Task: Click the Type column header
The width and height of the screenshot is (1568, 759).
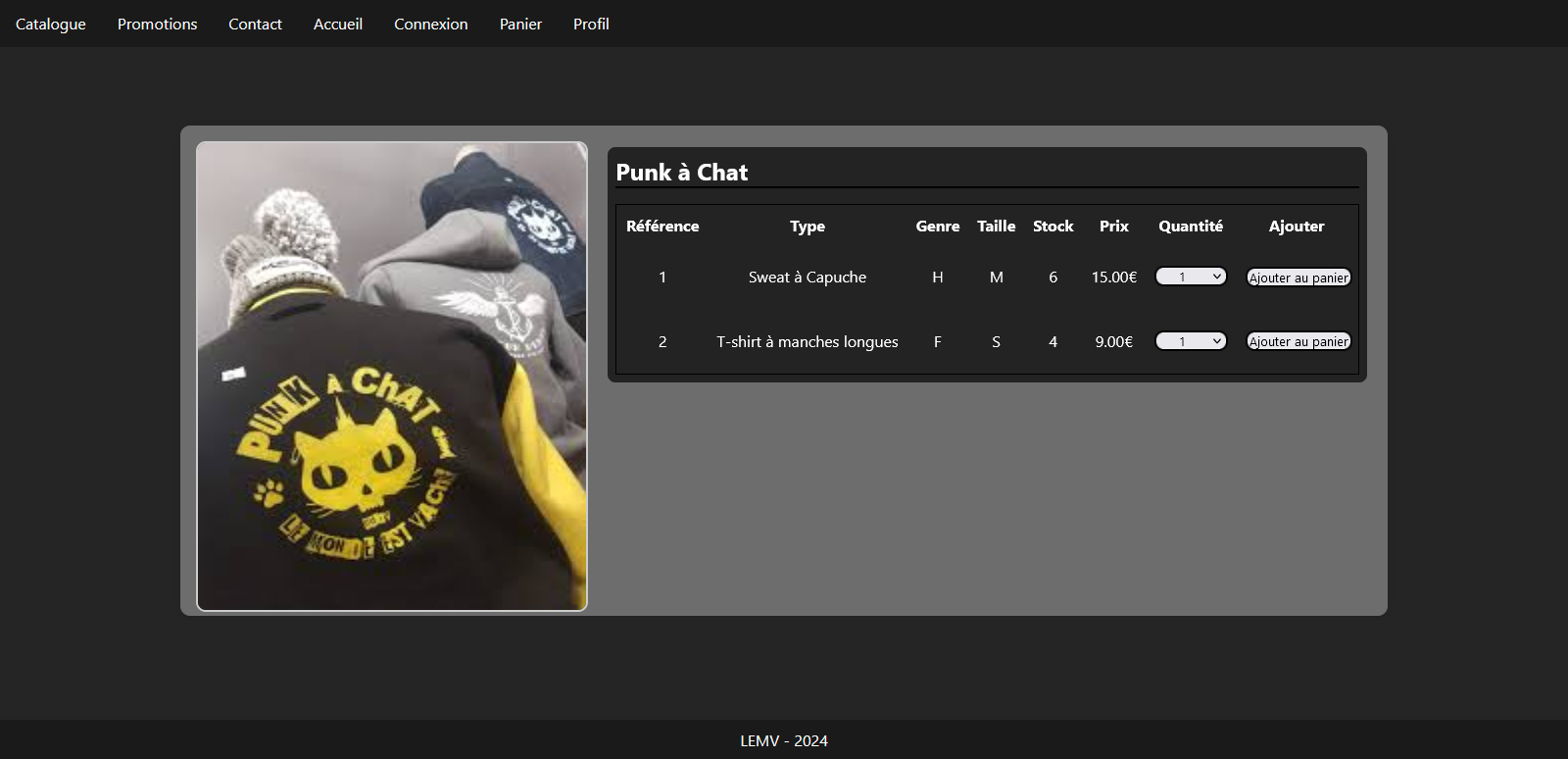Action: click(x=808, y=227)
